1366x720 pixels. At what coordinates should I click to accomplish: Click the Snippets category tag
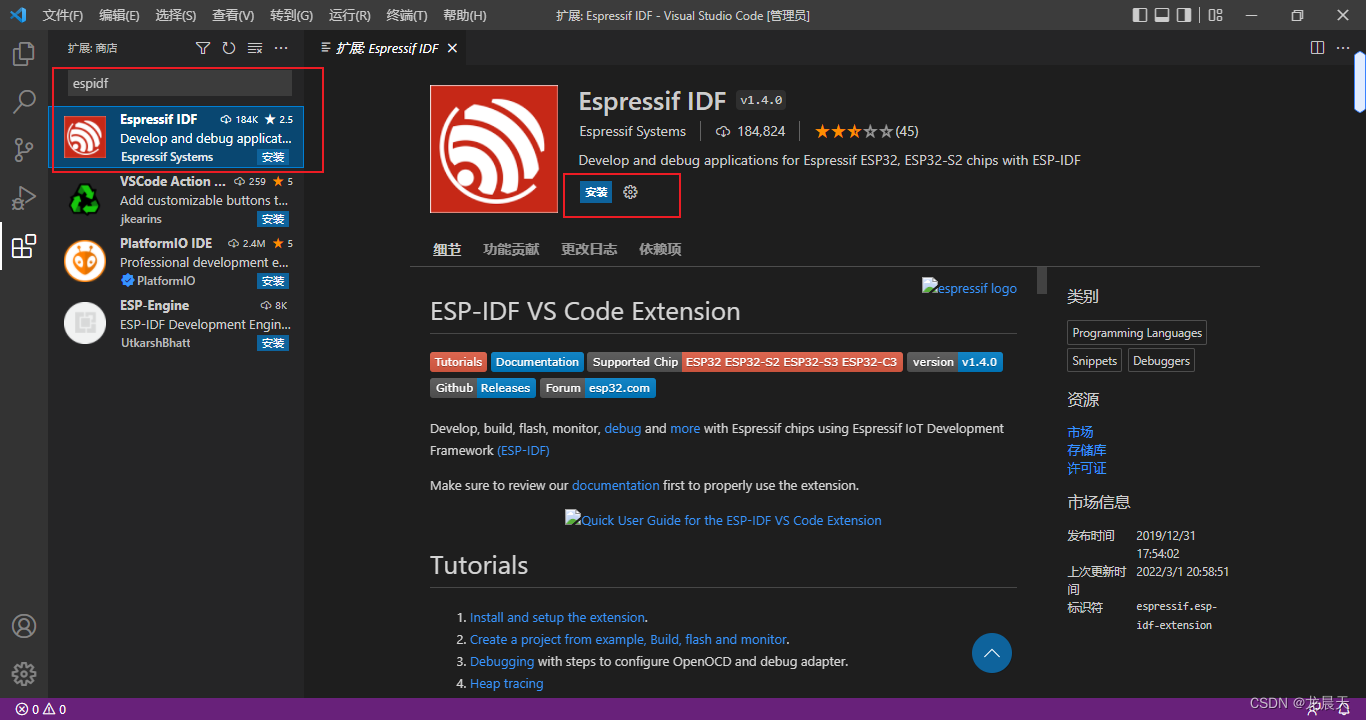[x=1095, y=361]
